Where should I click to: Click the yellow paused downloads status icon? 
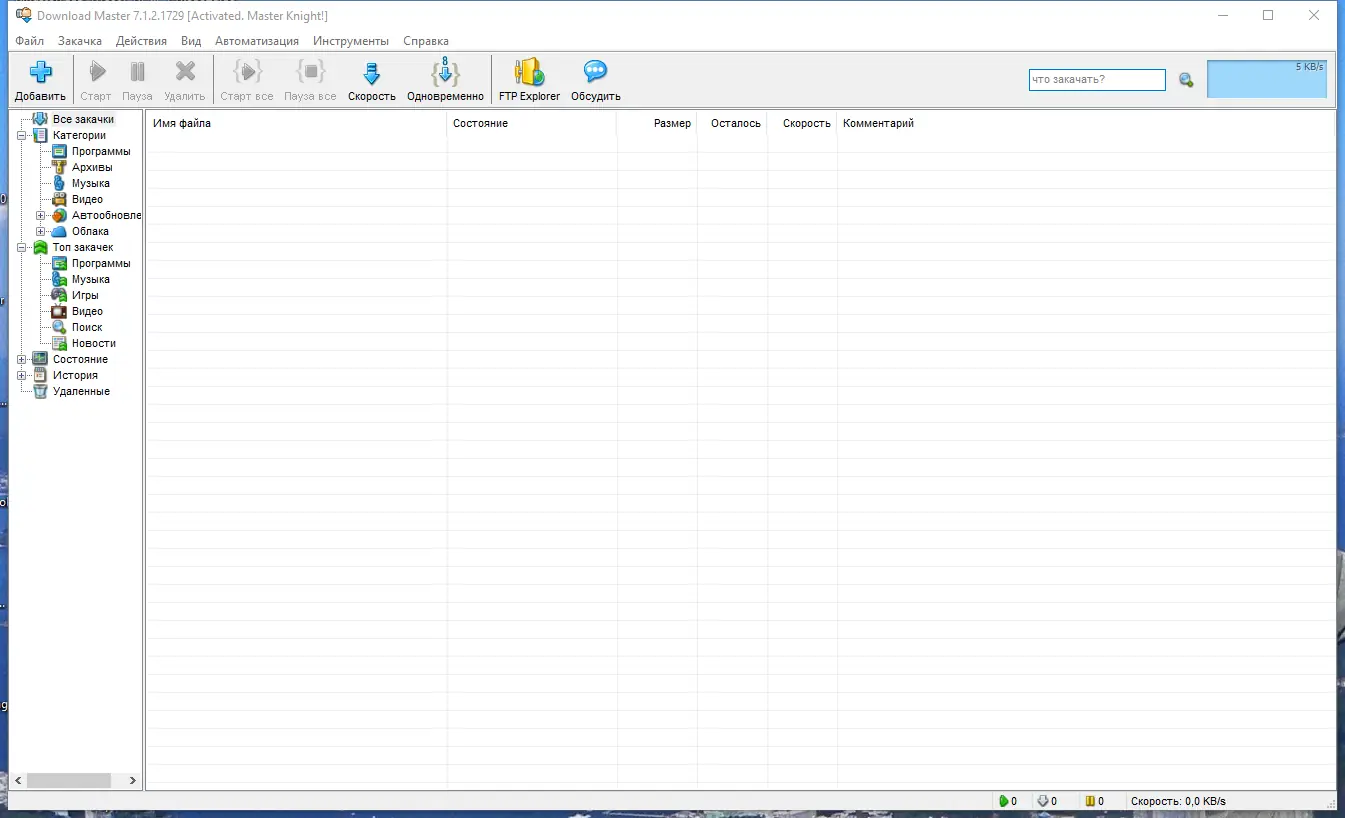(1090, 801)
